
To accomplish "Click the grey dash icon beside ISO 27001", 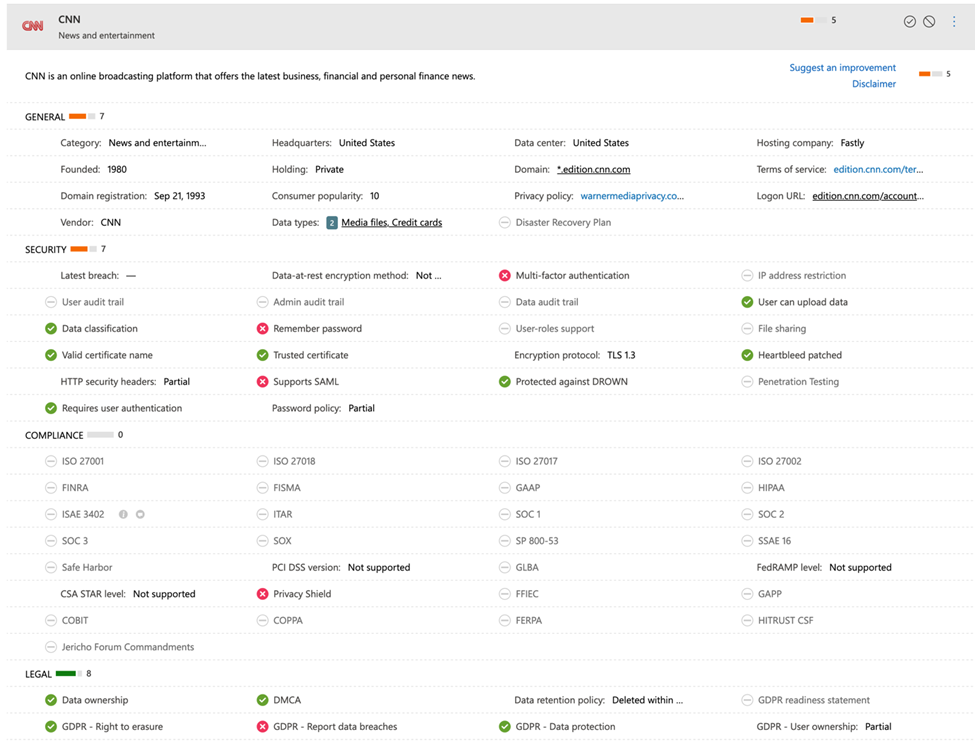I will (51, 462).
